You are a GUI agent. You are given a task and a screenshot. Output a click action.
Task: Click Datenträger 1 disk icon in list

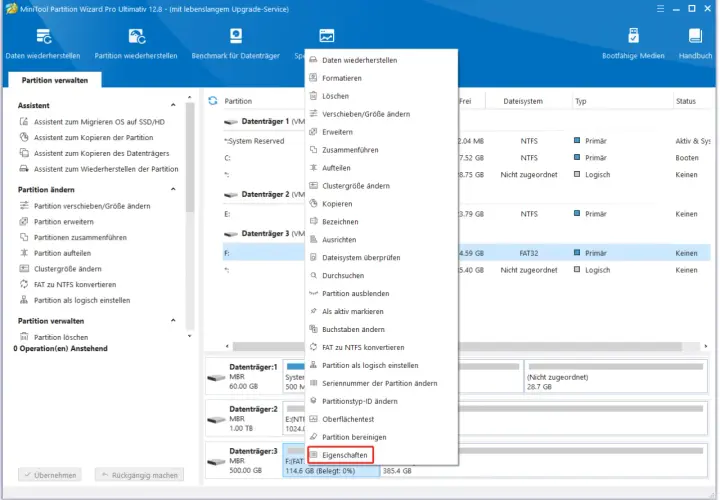231,122
